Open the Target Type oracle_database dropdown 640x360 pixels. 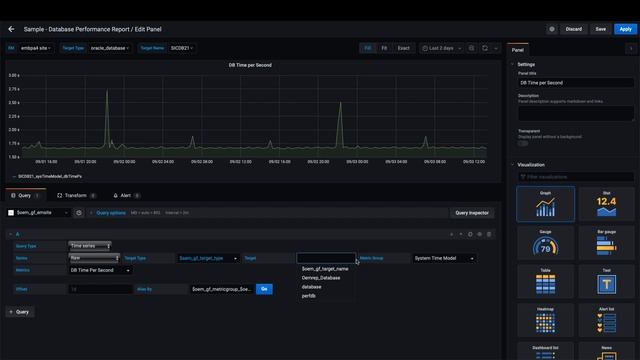click(x=109, y=48)
